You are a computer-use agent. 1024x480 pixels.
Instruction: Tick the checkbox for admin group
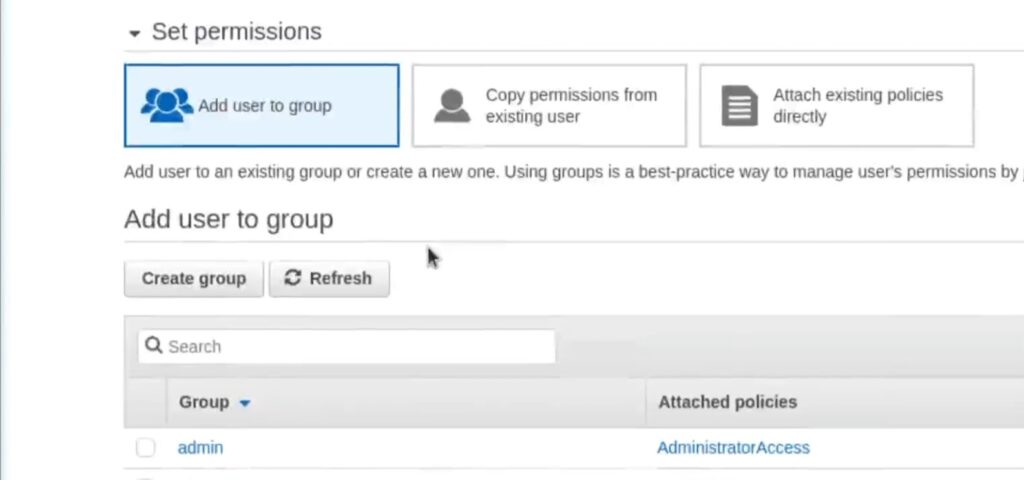pyautogui.click(x=146, y=447)
